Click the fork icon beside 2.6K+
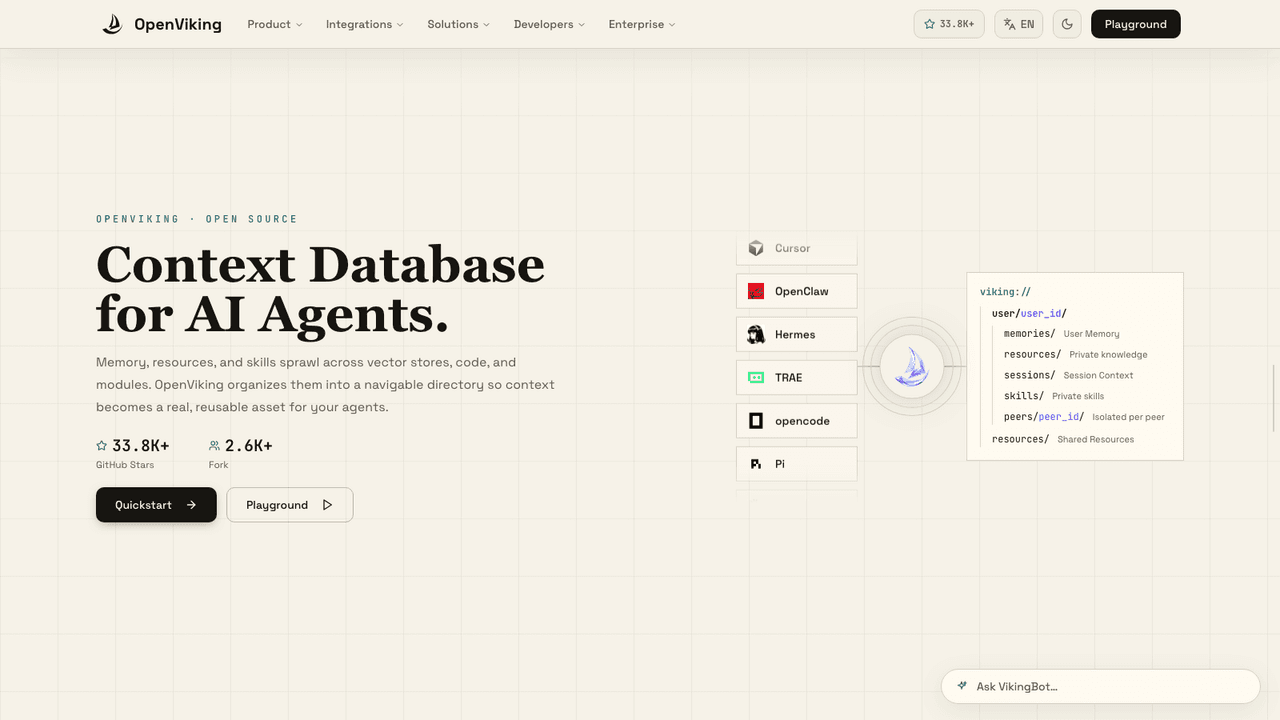1280x720 pixels. pos(214,446)
